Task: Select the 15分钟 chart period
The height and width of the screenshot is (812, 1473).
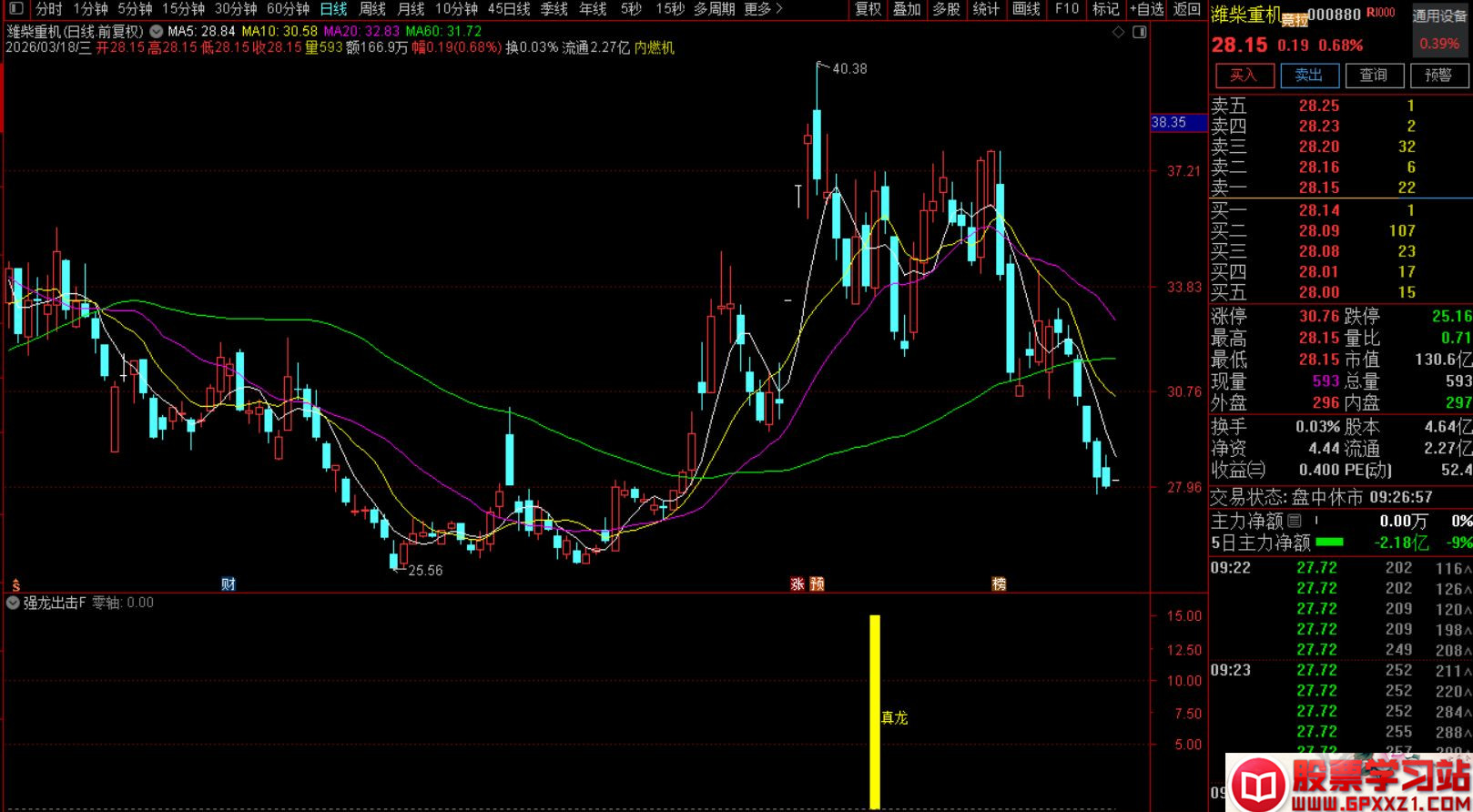Action: 183,9
